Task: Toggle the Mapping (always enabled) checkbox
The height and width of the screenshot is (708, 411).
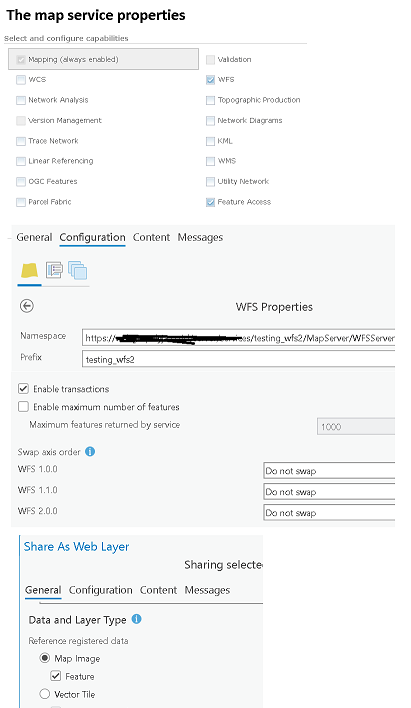Action: [x=21, y=60]
